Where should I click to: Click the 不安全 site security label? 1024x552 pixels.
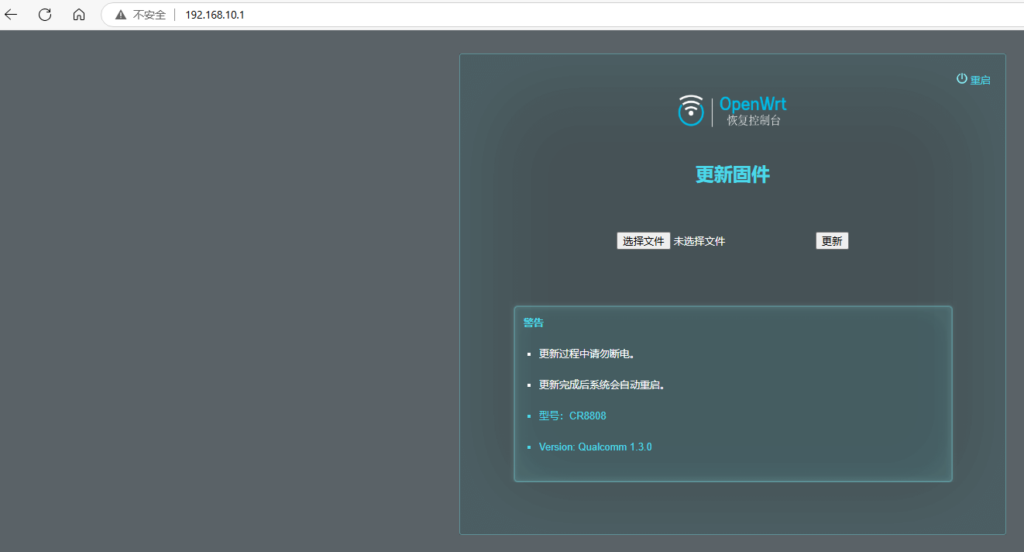(149, 15)
